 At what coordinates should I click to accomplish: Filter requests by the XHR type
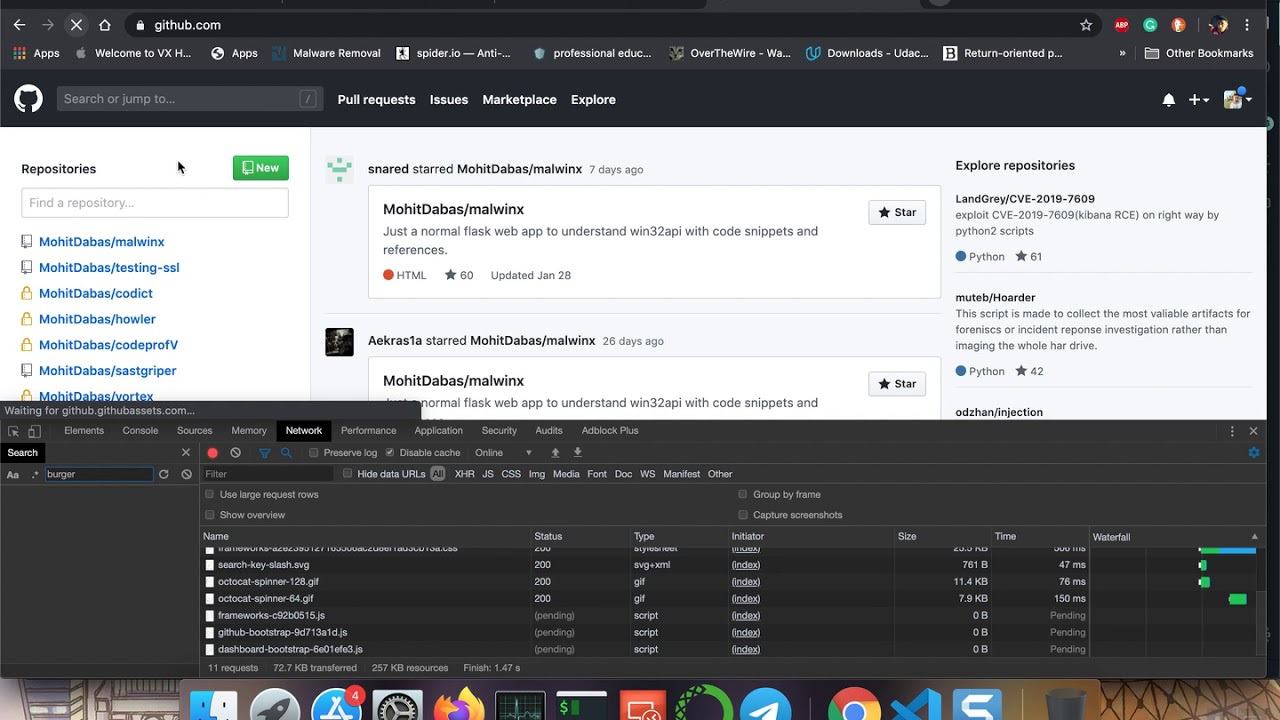(465, 474)
